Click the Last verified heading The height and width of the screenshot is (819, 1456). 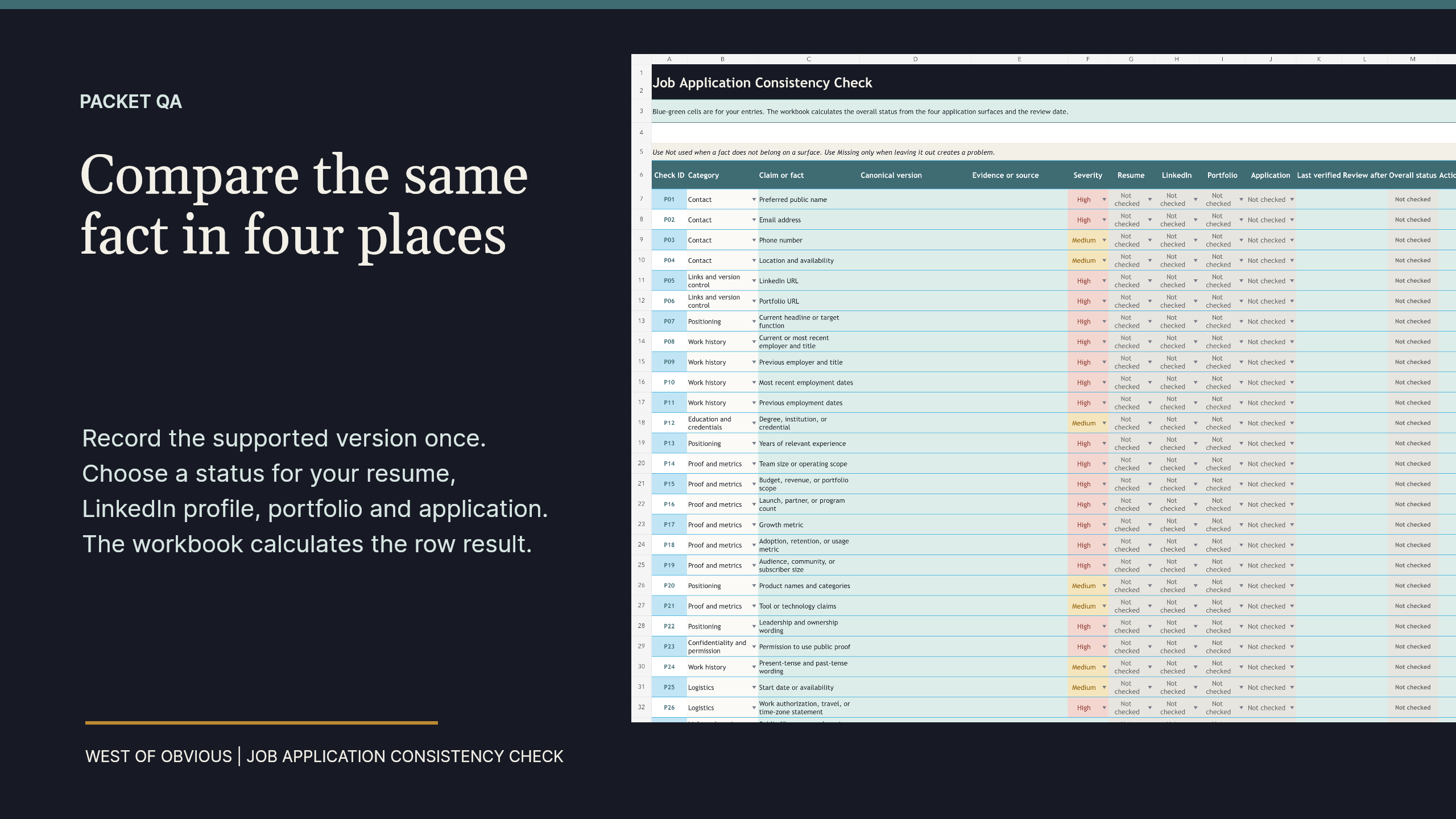tap(1318, 175)
